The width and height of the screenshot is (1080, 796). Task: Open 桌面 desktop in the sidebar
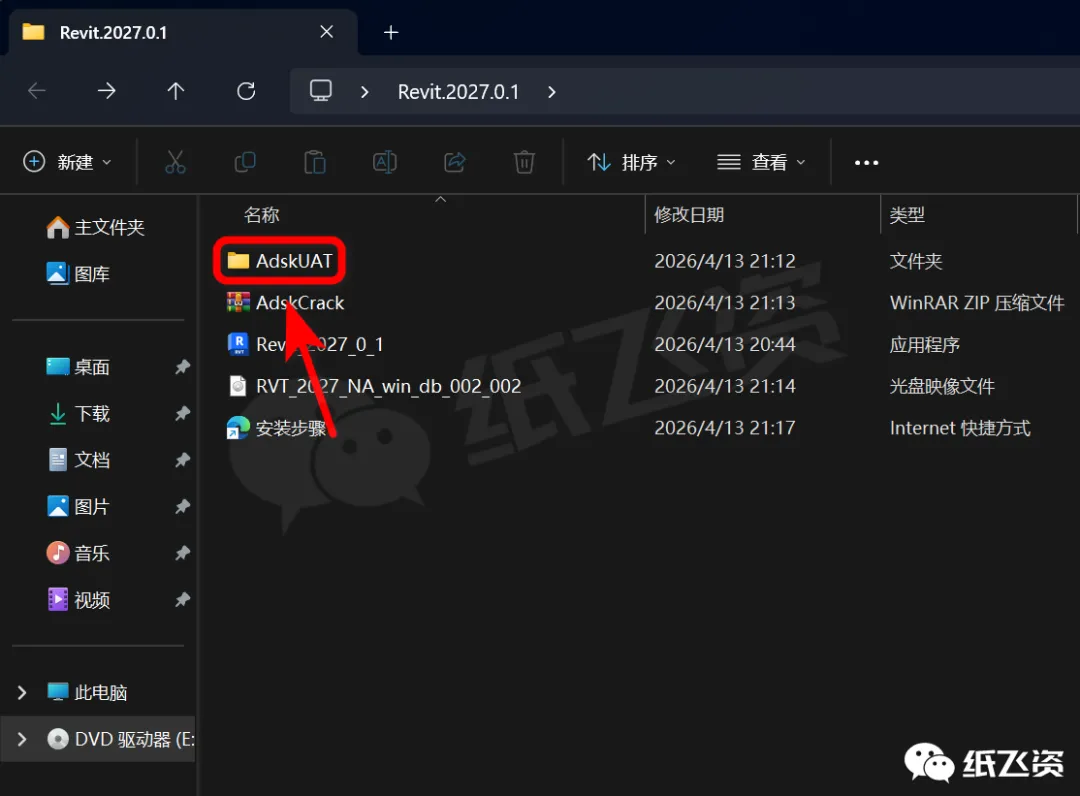pos(78,367)
